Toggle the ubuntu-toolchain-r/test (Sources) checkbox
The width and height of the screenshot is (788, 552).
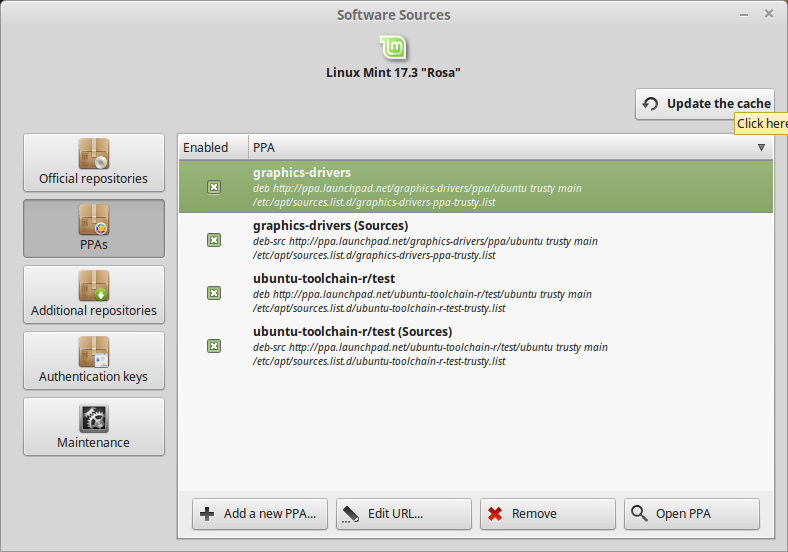(x=214, y=346)
